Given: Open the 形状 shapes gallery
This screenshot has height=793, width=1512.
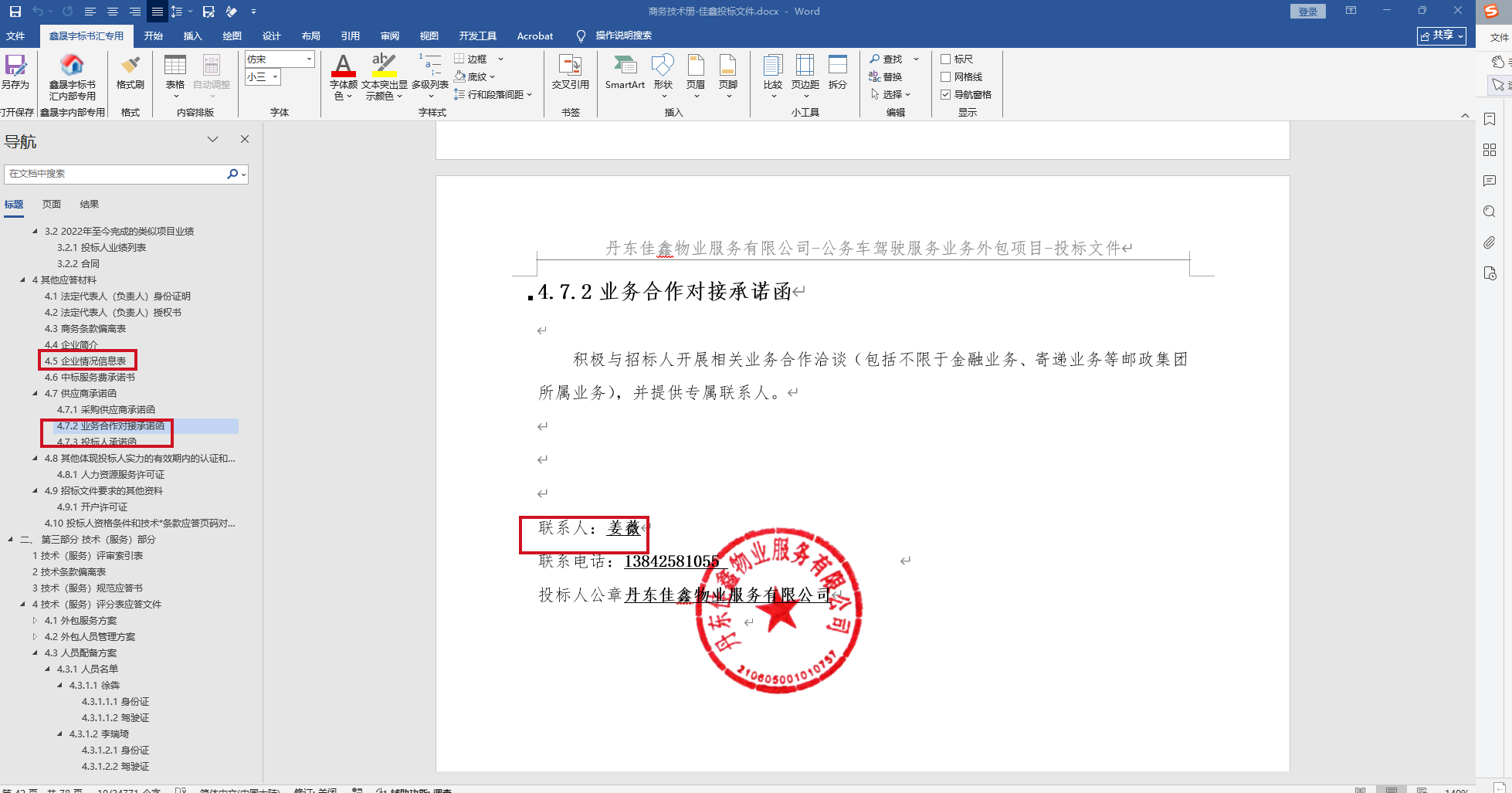Looking at the screenshot, I should (x=663, y=76).
